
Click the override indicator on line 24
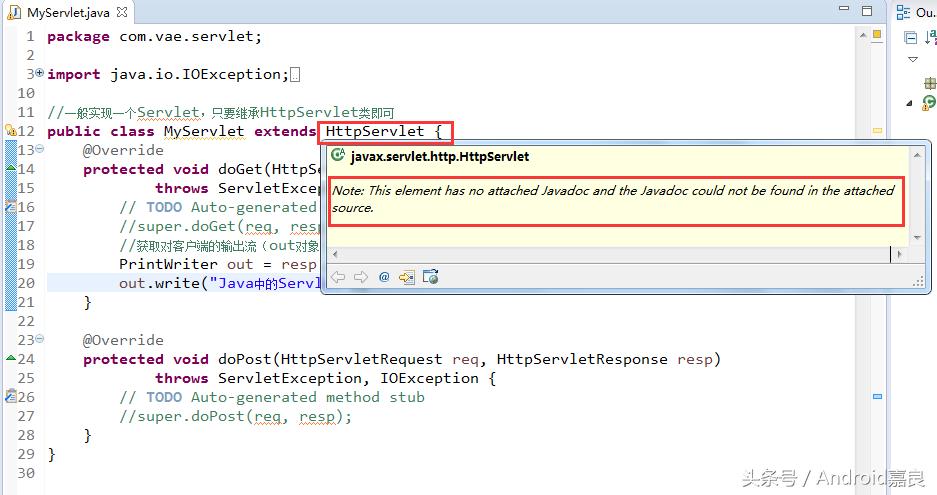(11, 358)
